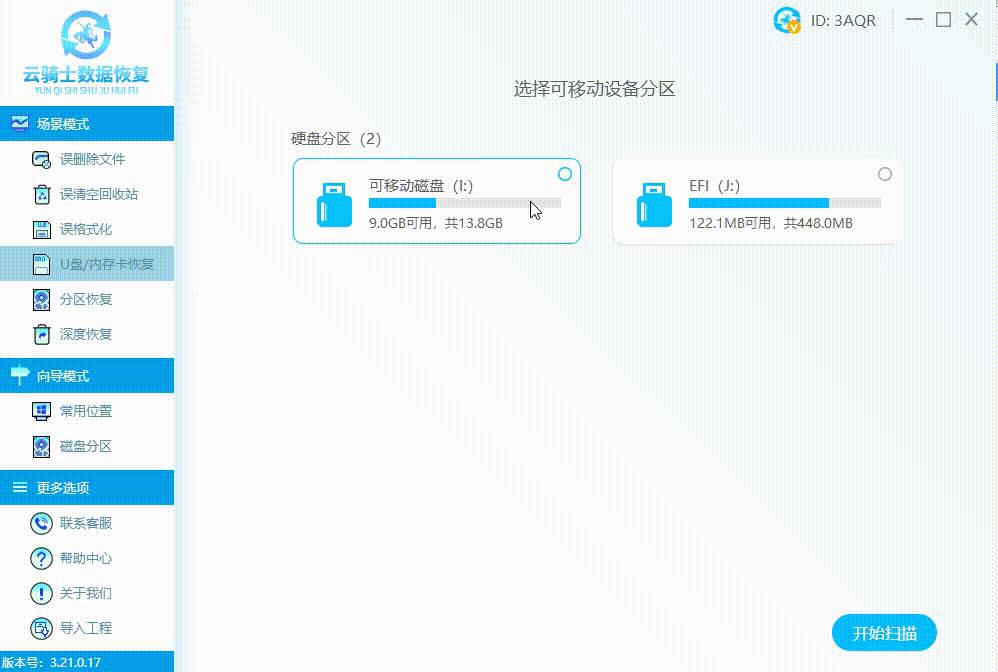Open the Import Project (导入工程) icon
This screenshot has width=998, height=672.
[41, 628]
